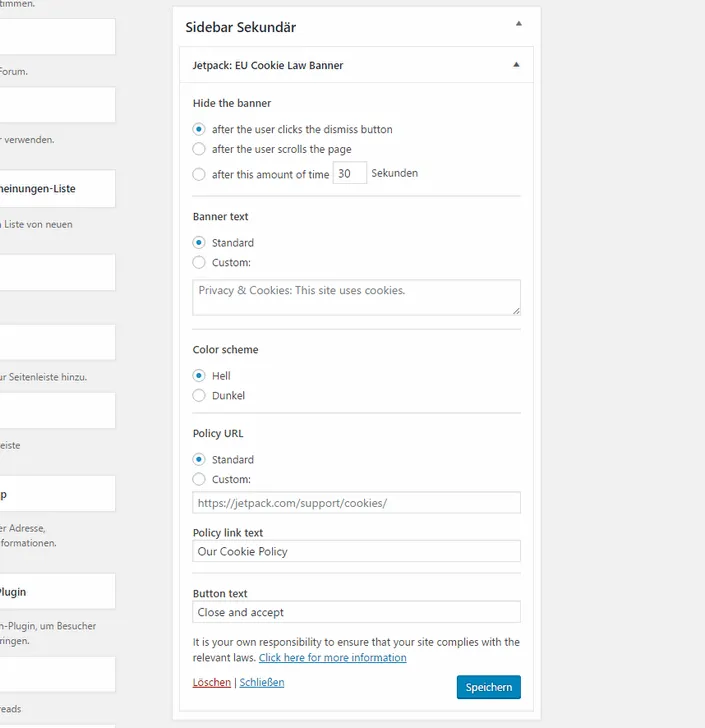705x728 pixels.
Task: Click the Löschen link to delete widget
Action: (x=212, y=682)
